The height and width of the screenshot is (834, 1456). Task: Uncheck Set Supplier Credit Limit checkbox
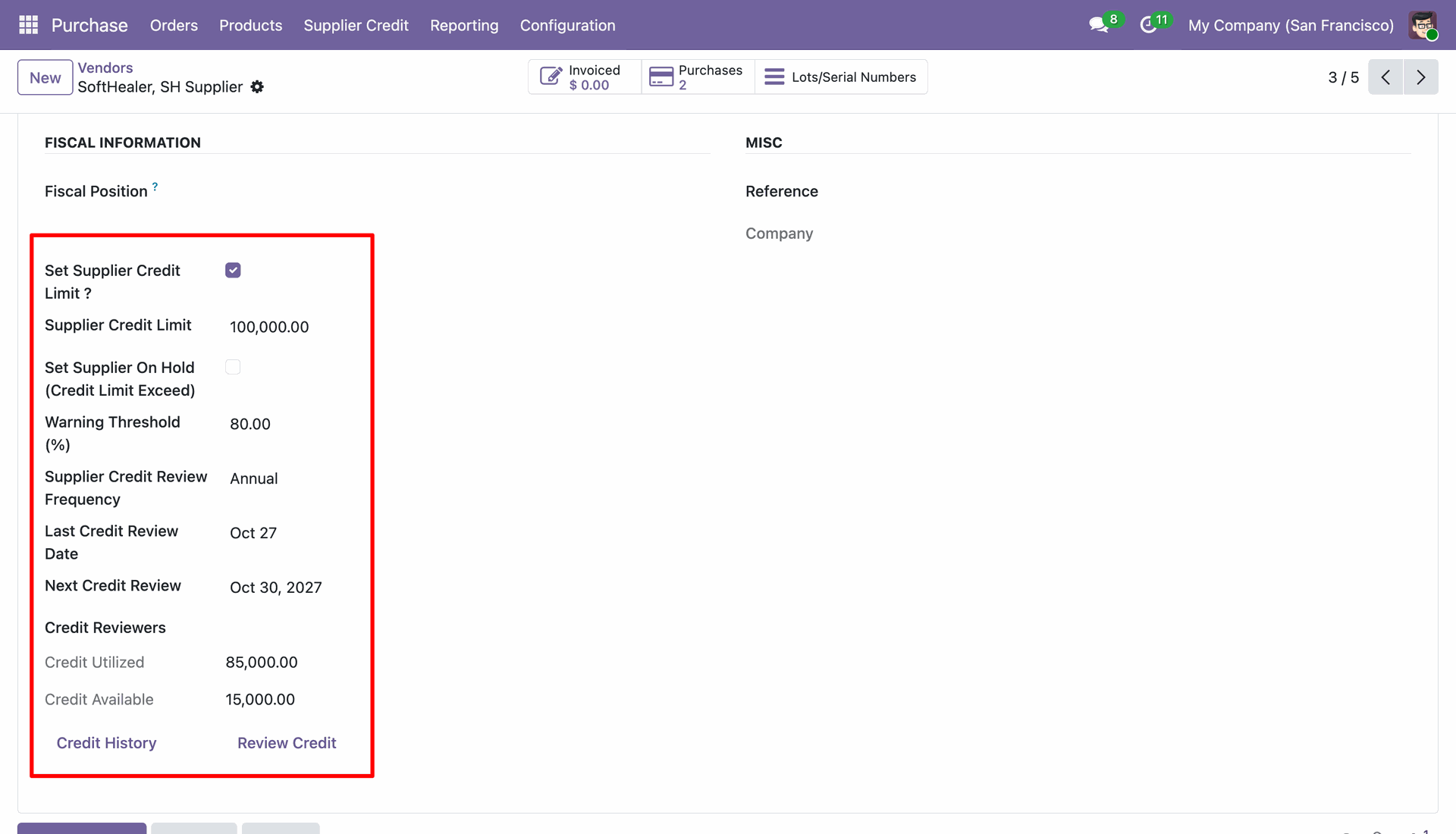coord(233,271)
